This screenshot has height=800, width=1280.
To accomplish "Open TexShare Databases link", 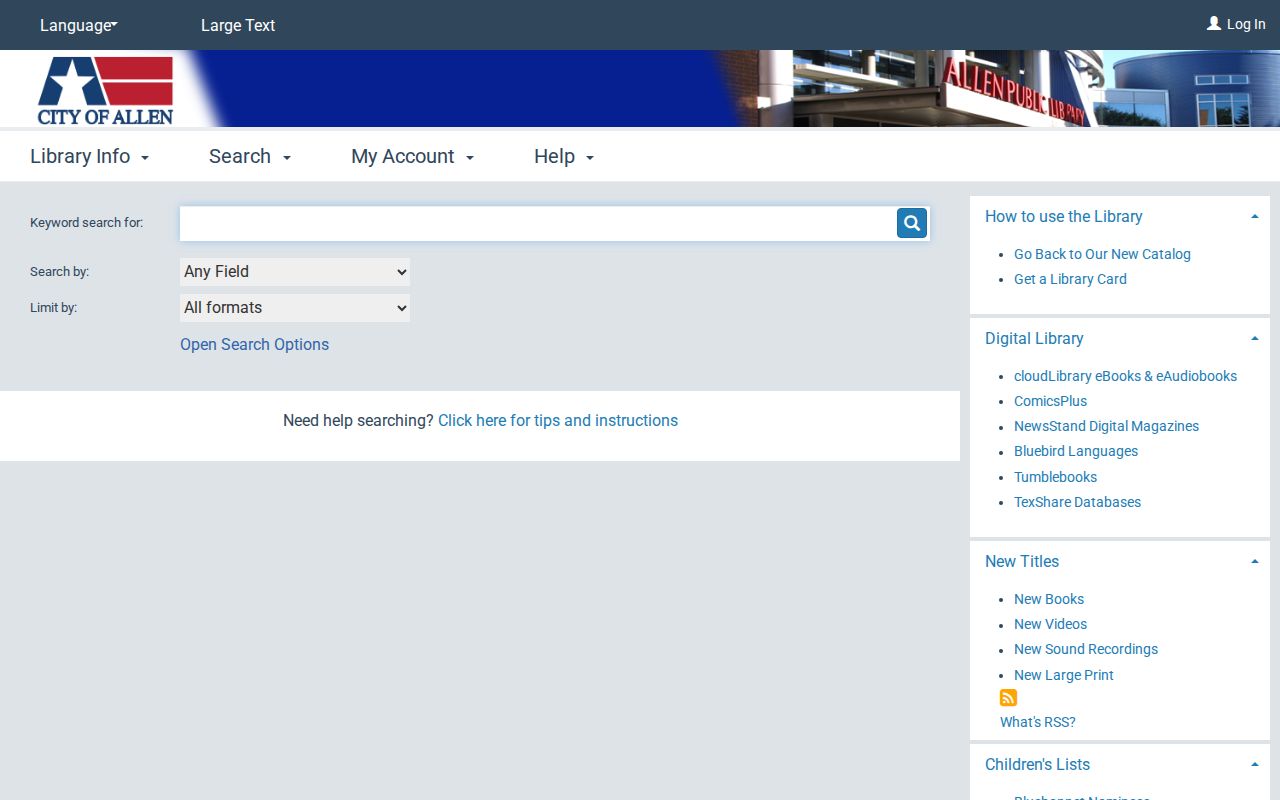I will click(1077, 502).
